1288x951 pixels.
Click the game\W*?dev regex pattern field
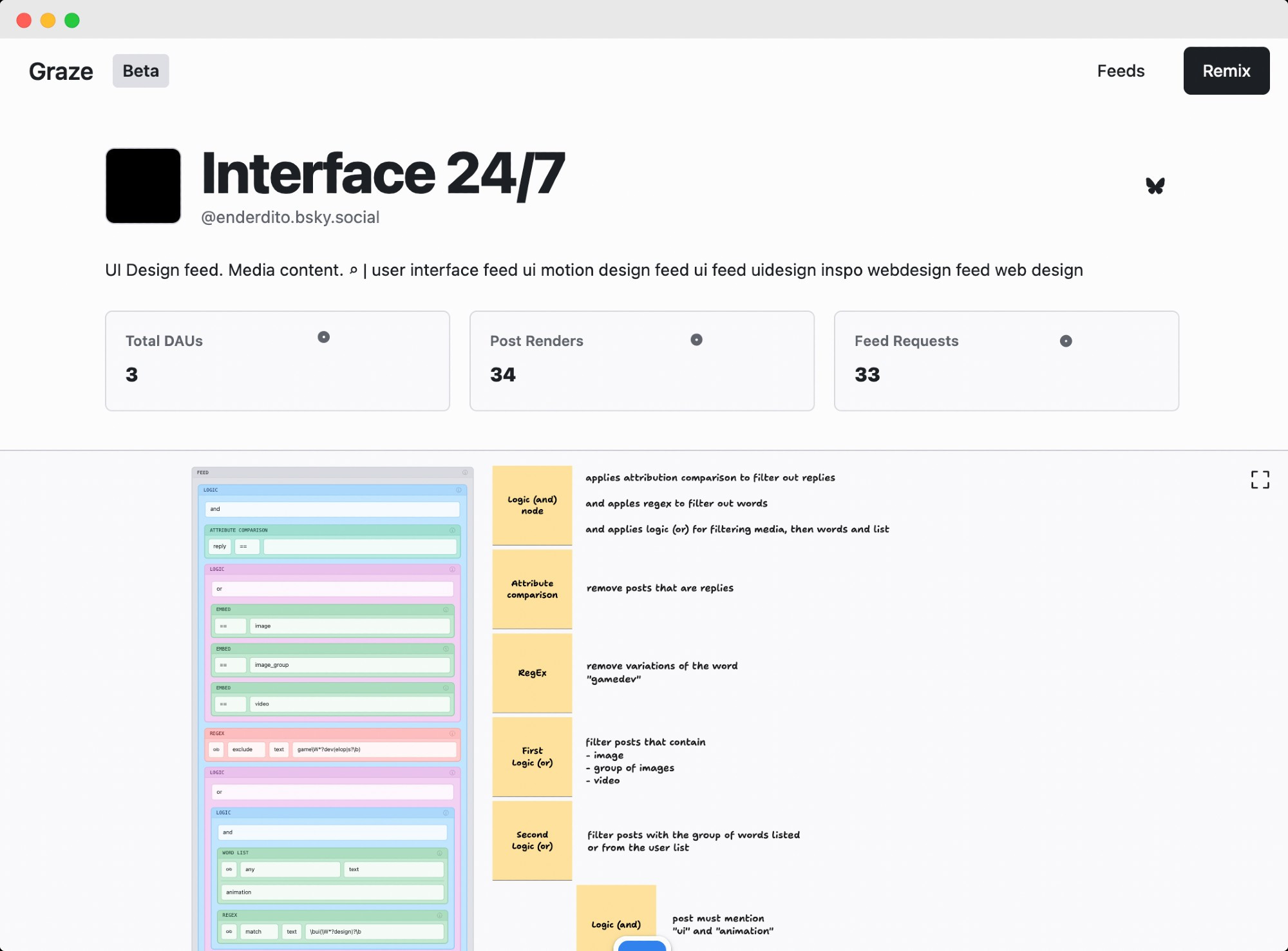click(374, 749)
